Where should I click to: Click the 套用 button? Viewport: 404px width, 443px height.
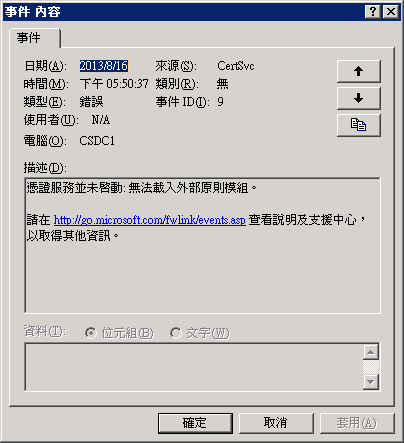coord(357,423)
